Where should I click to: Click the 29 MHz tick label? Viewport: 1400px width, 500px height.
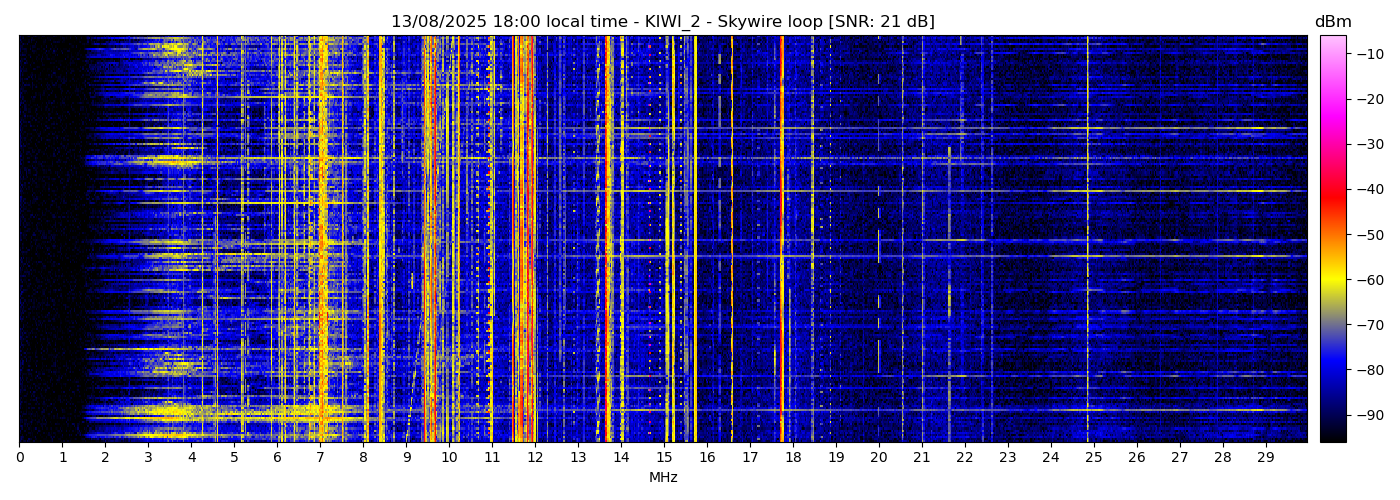click(x=1266, y=458)
